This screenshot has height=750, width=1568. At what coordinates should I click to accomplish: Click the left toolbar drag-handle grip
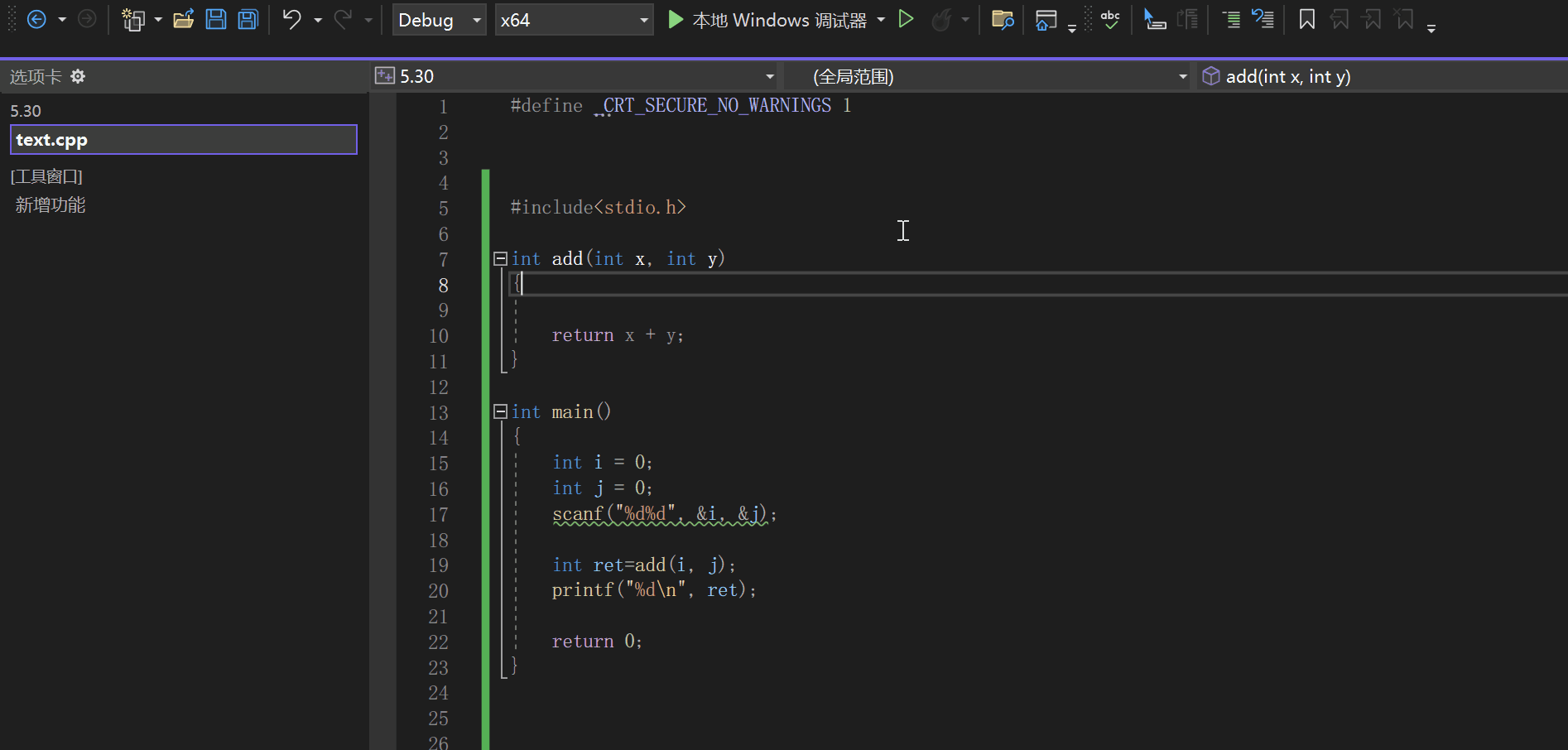[x=12, y=19]
